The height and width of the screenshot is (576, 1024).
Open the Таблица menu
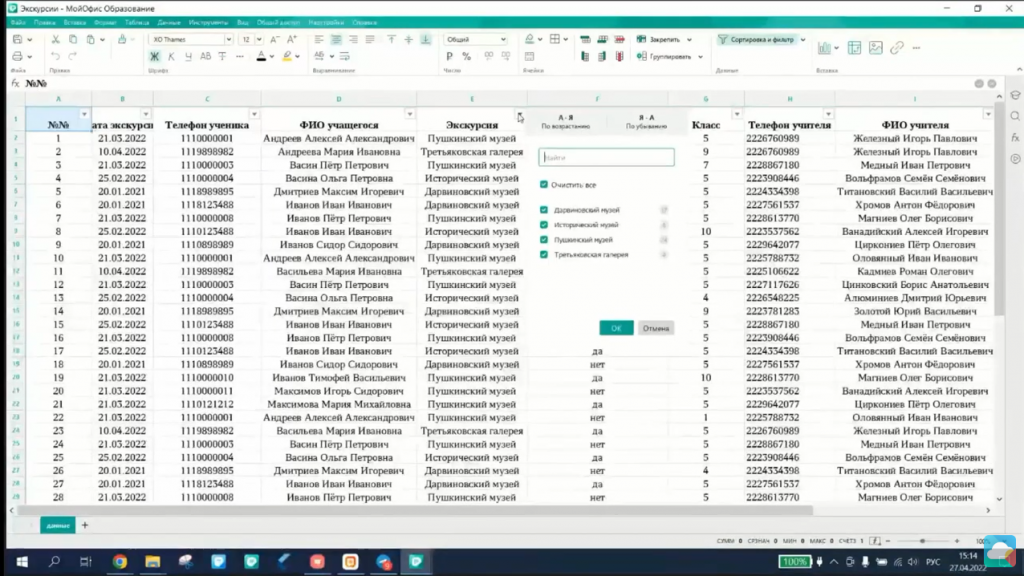click(136, 22)
